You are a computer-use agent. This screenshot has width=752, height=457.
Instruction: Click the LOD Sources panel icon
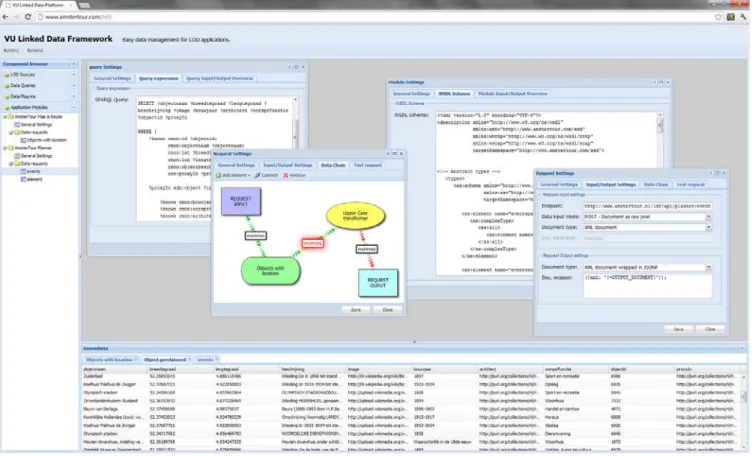7,75
